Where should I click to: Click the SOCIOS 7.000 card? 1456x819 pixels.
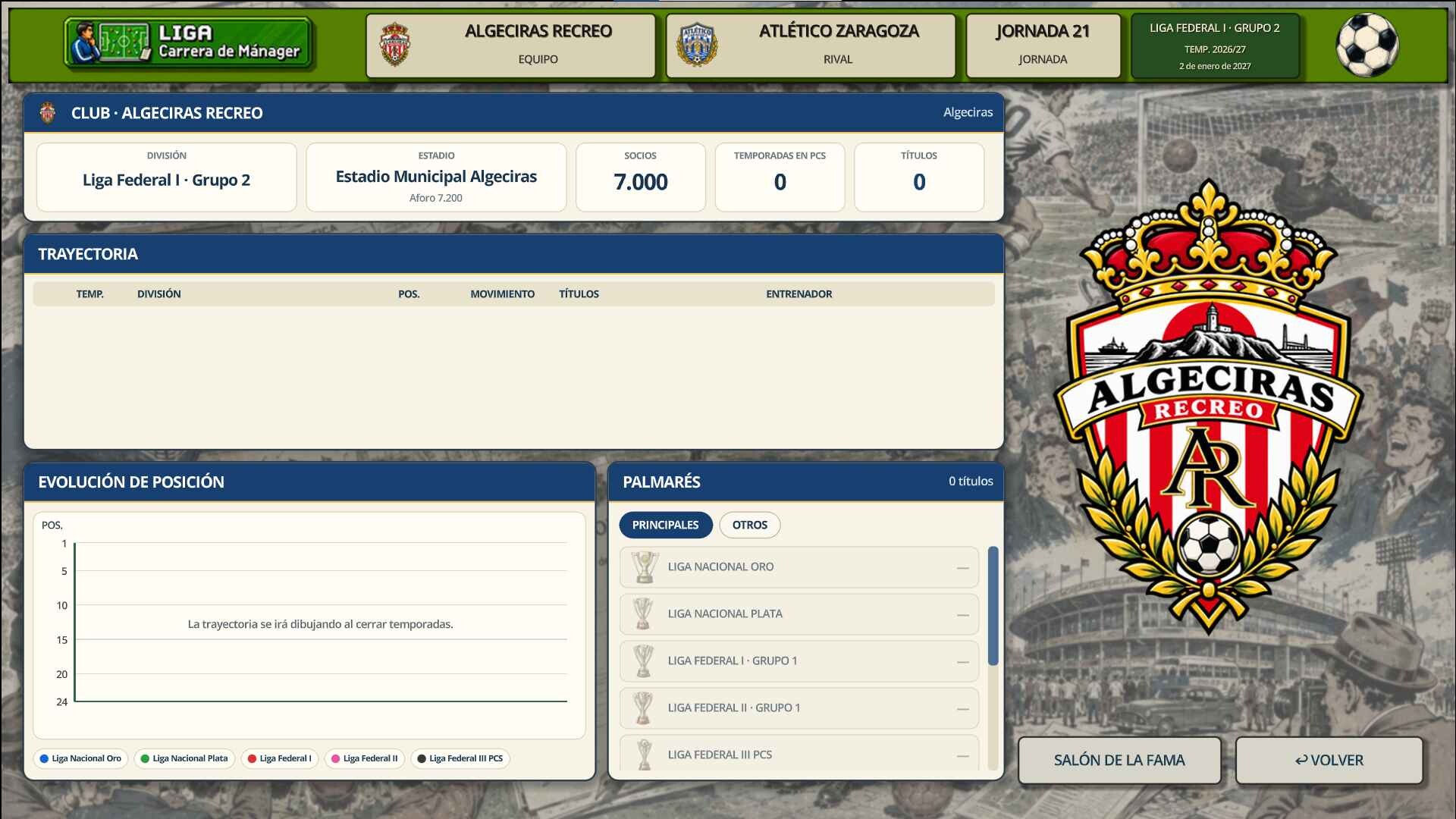[641, 177]
